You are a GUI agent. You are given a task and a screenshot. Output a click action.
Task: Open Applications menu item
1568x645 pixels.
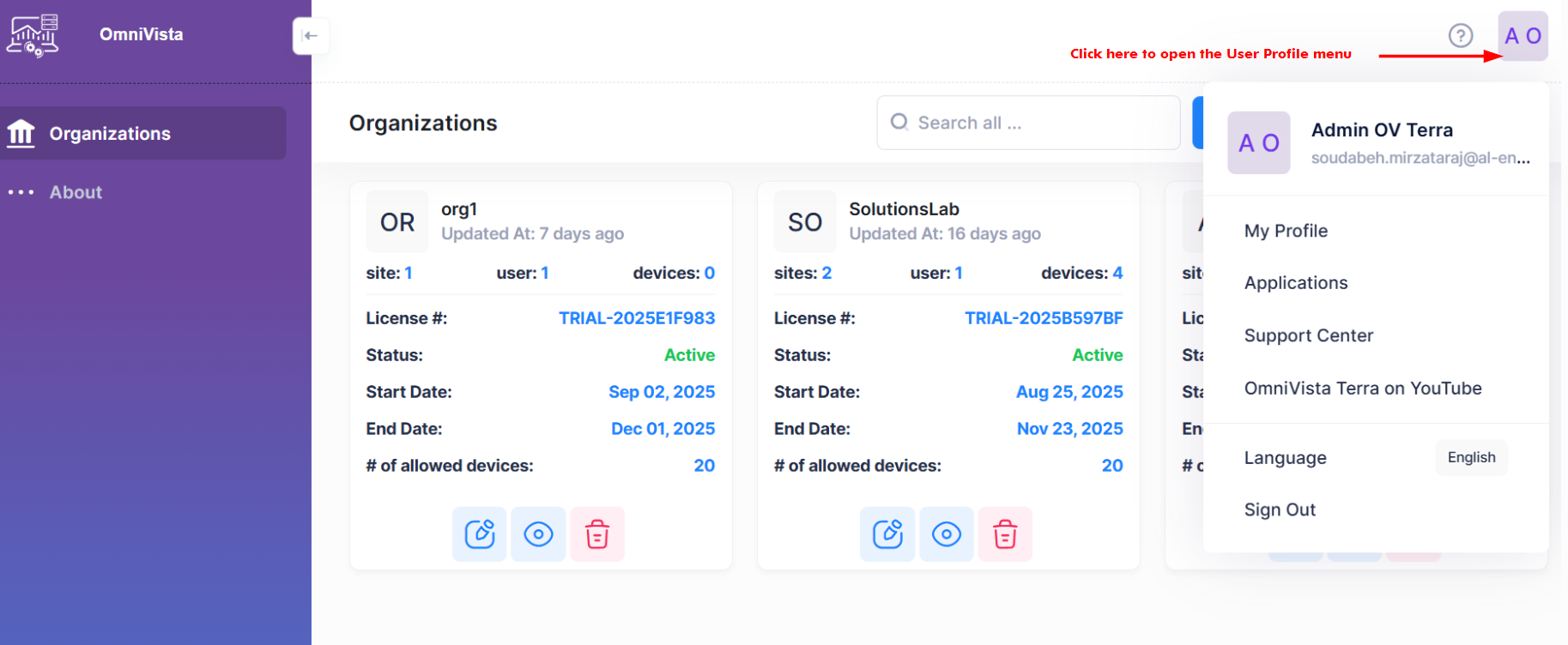1296,283
